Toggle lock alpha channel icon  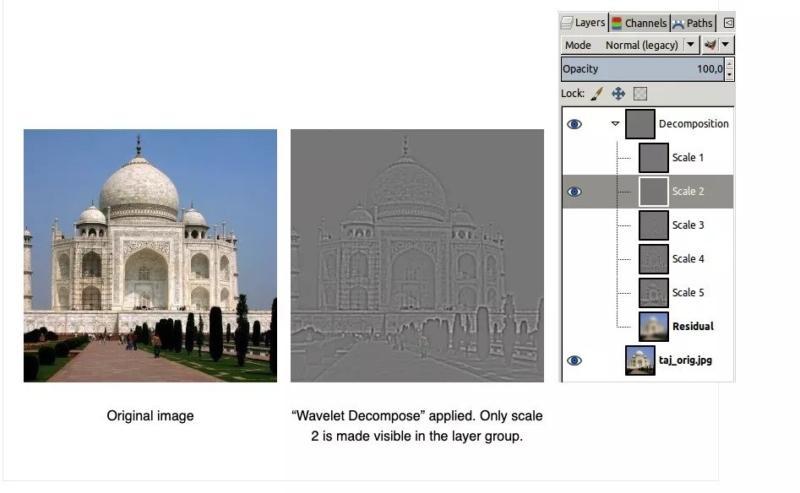(x=640, y=93)
